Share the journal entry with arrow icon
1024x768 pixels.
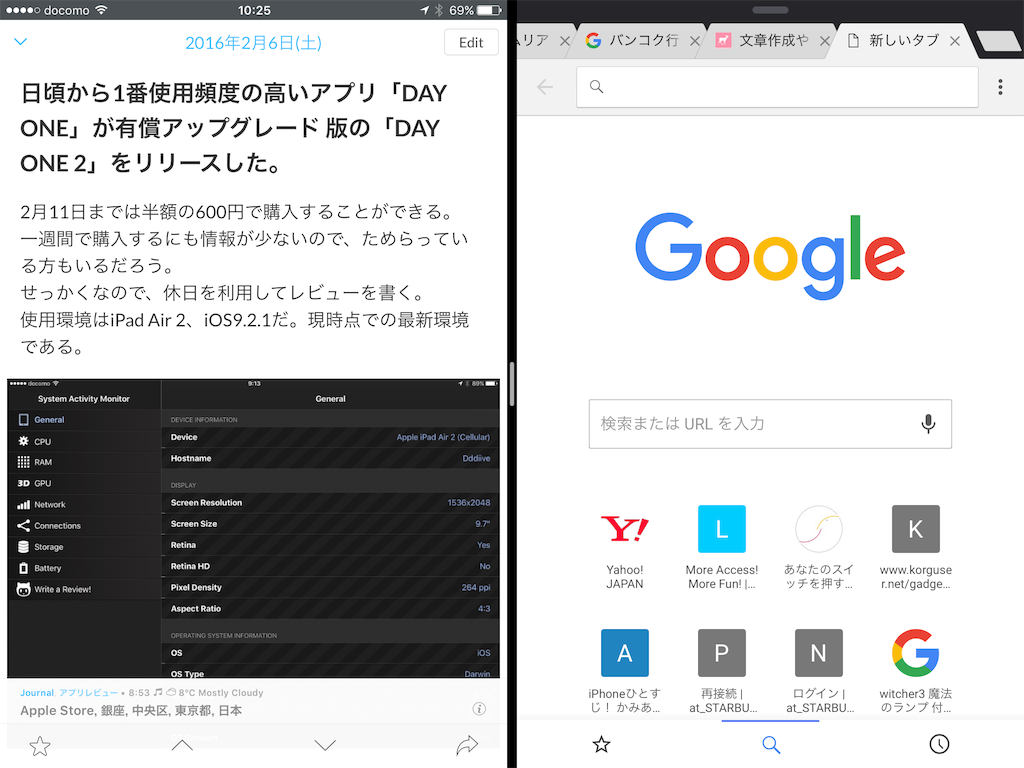pos(468,744)
